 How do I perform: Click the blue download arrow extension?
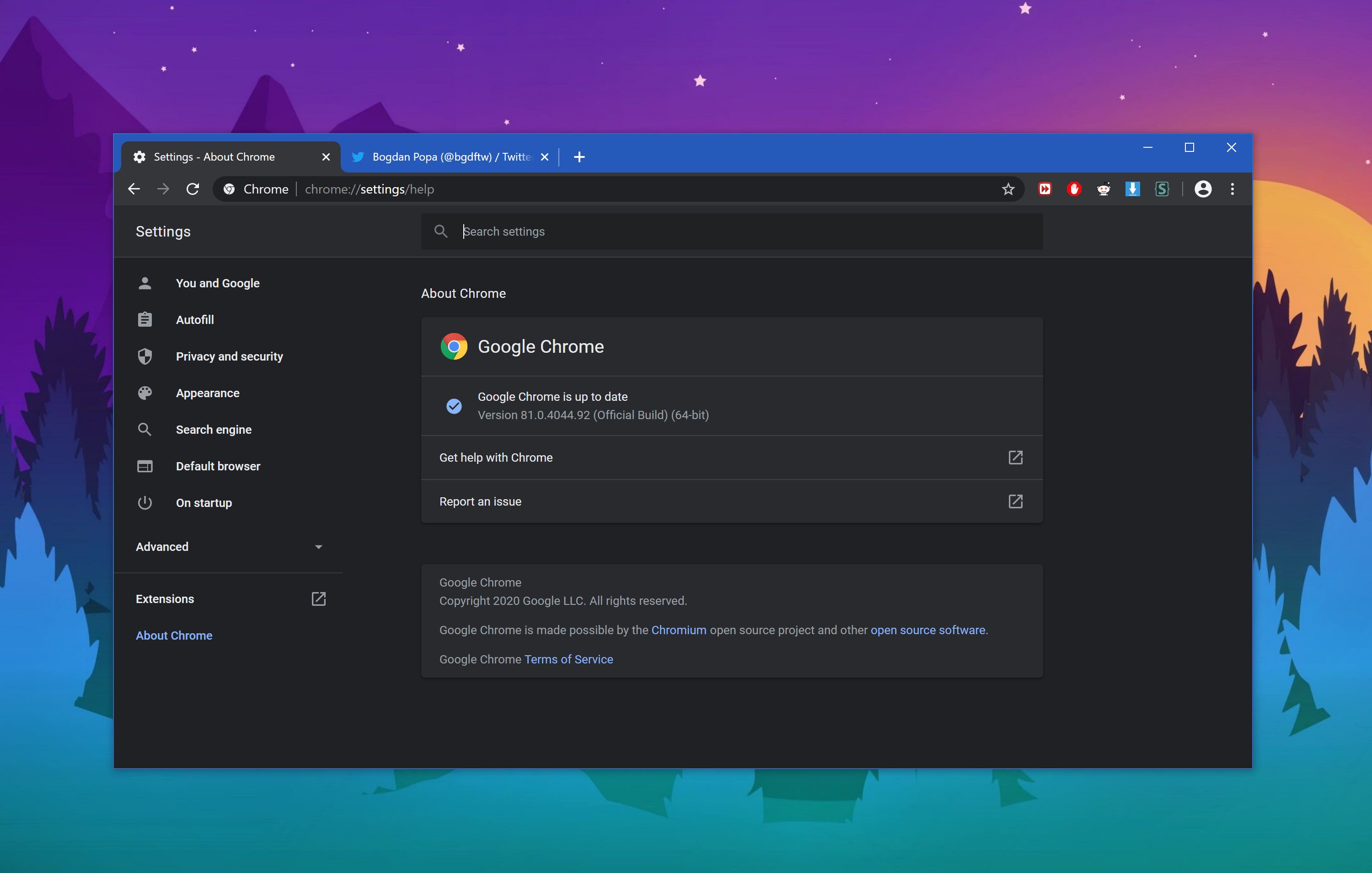[x=1133, y=189]
